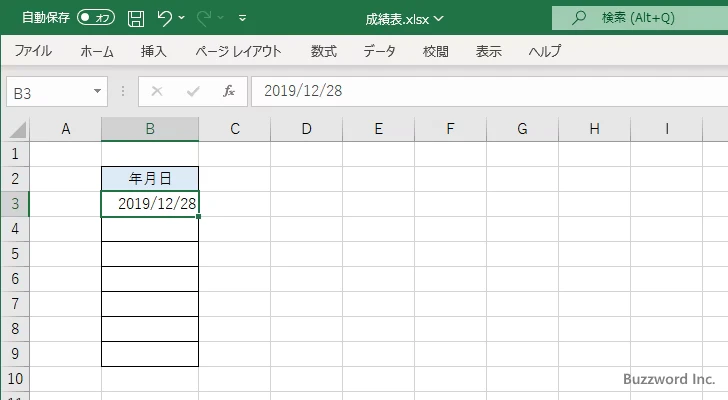Open the Redo history dropdown arrow
728x400 pixels.
[x=221, y=18]
